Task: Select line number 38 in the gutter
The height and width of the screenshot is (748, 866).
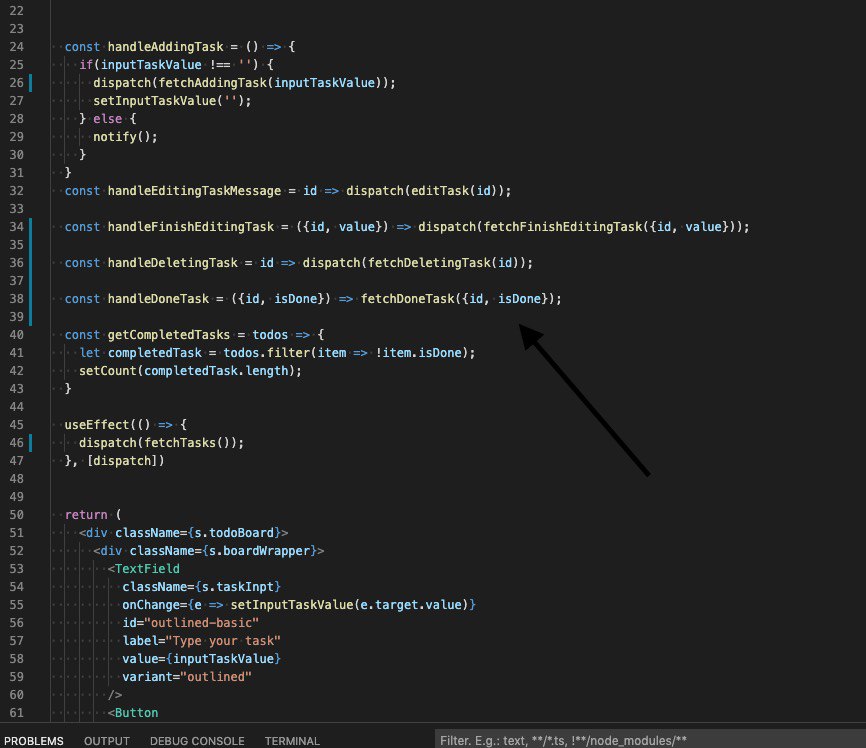Action: 17,299
